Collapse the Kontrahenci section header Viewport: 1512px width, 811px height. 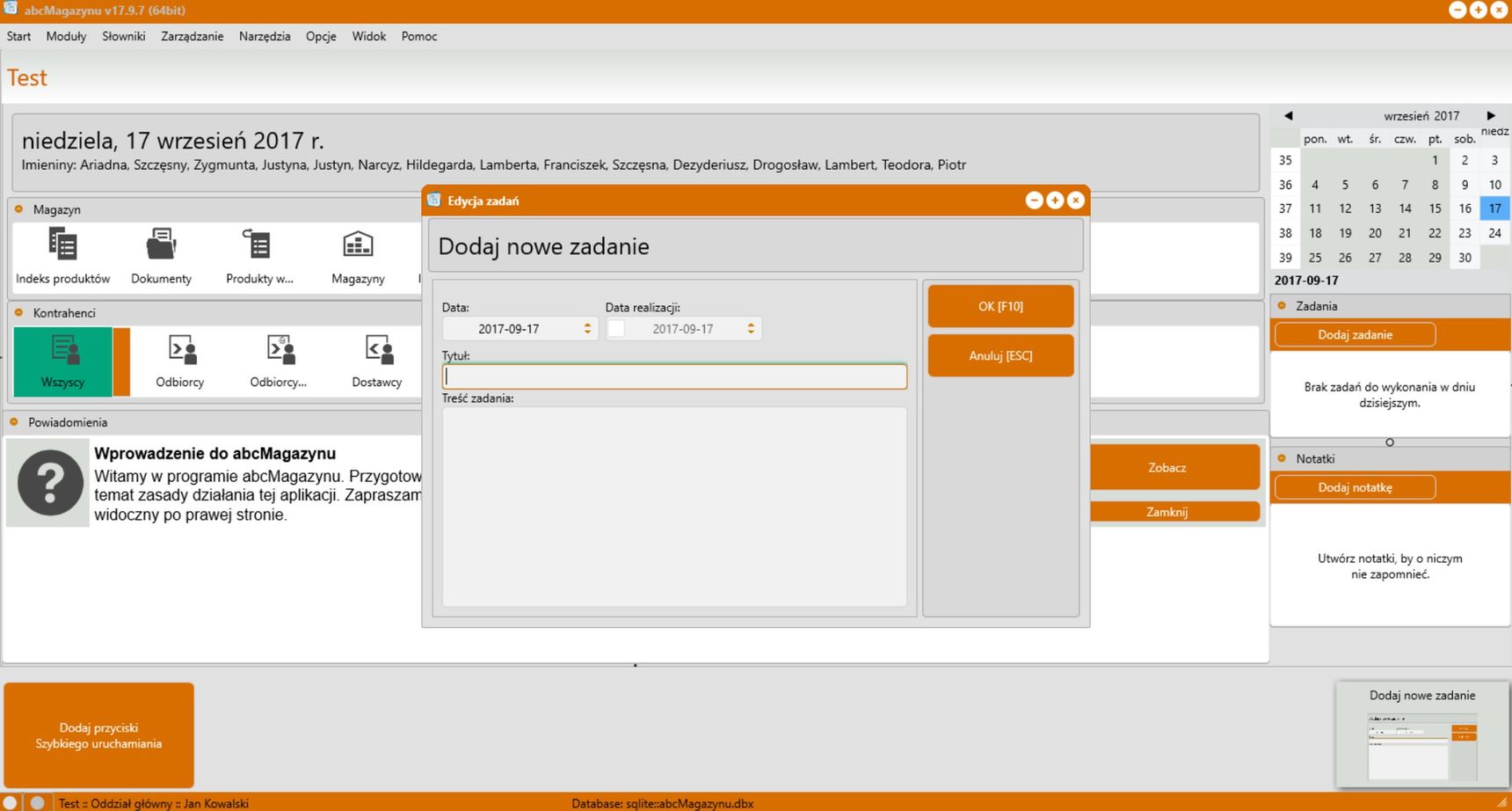[x=18, y=312]
